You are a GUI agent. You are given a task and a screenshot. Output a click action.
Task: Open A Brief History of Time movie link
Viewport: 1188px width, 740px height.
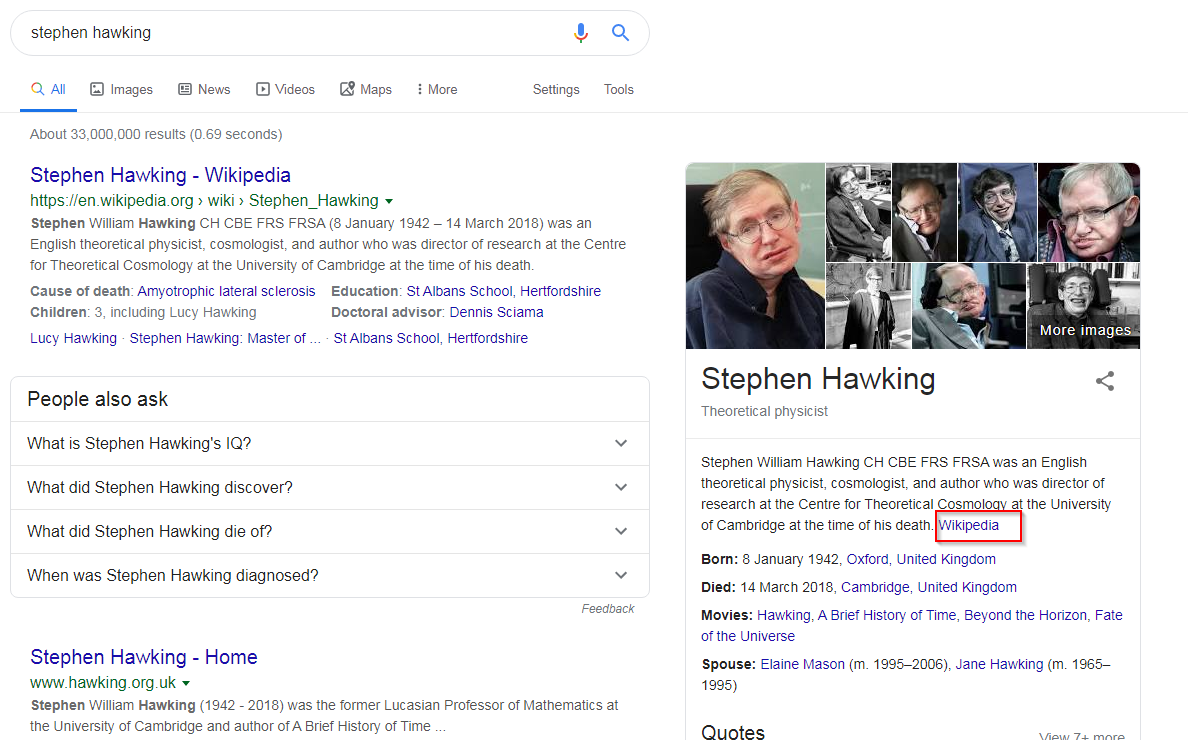(x=886, y=615)
